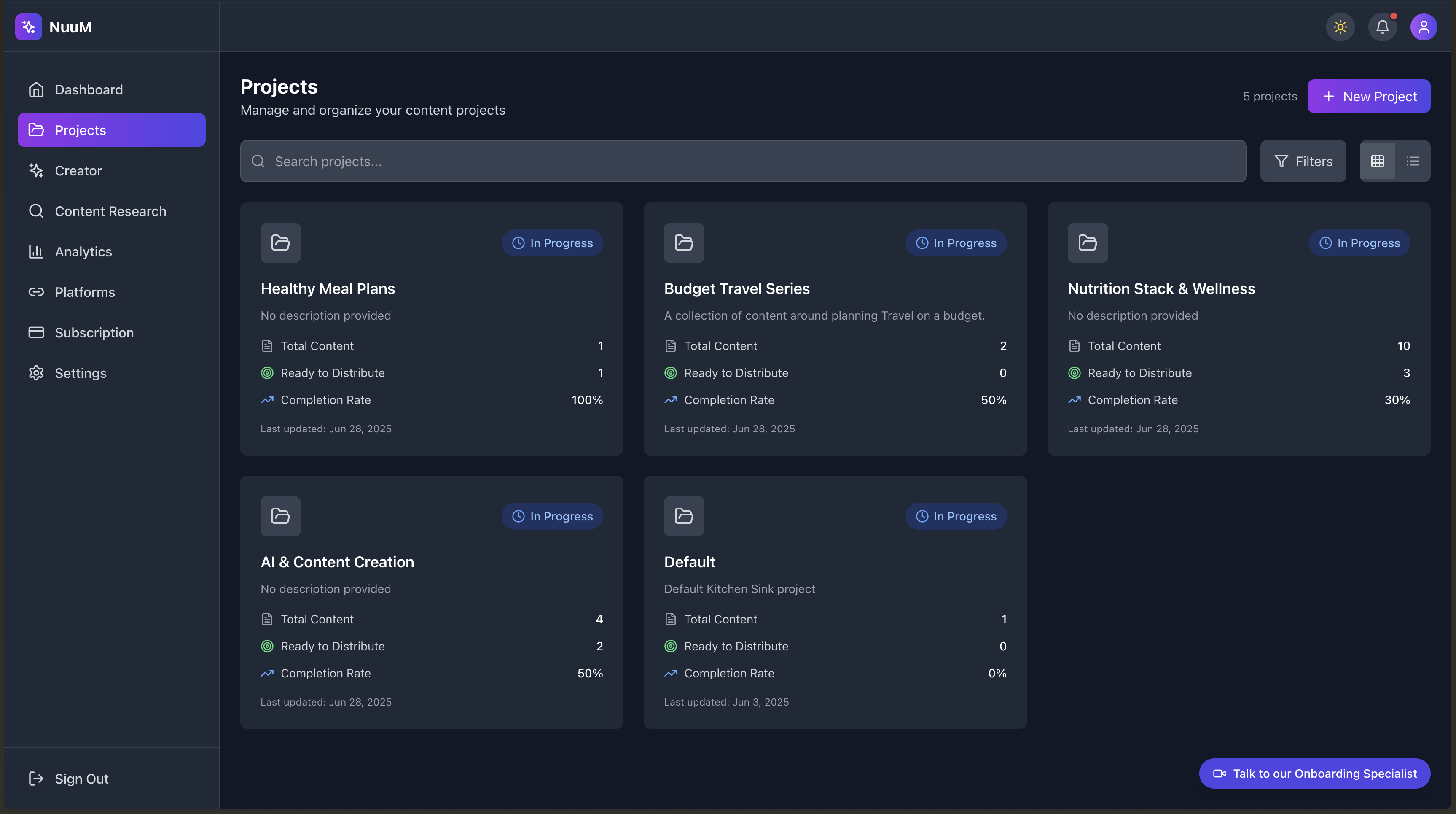
Task: Go to Dashboard in sidebar
Action: (x=89, y=89)
